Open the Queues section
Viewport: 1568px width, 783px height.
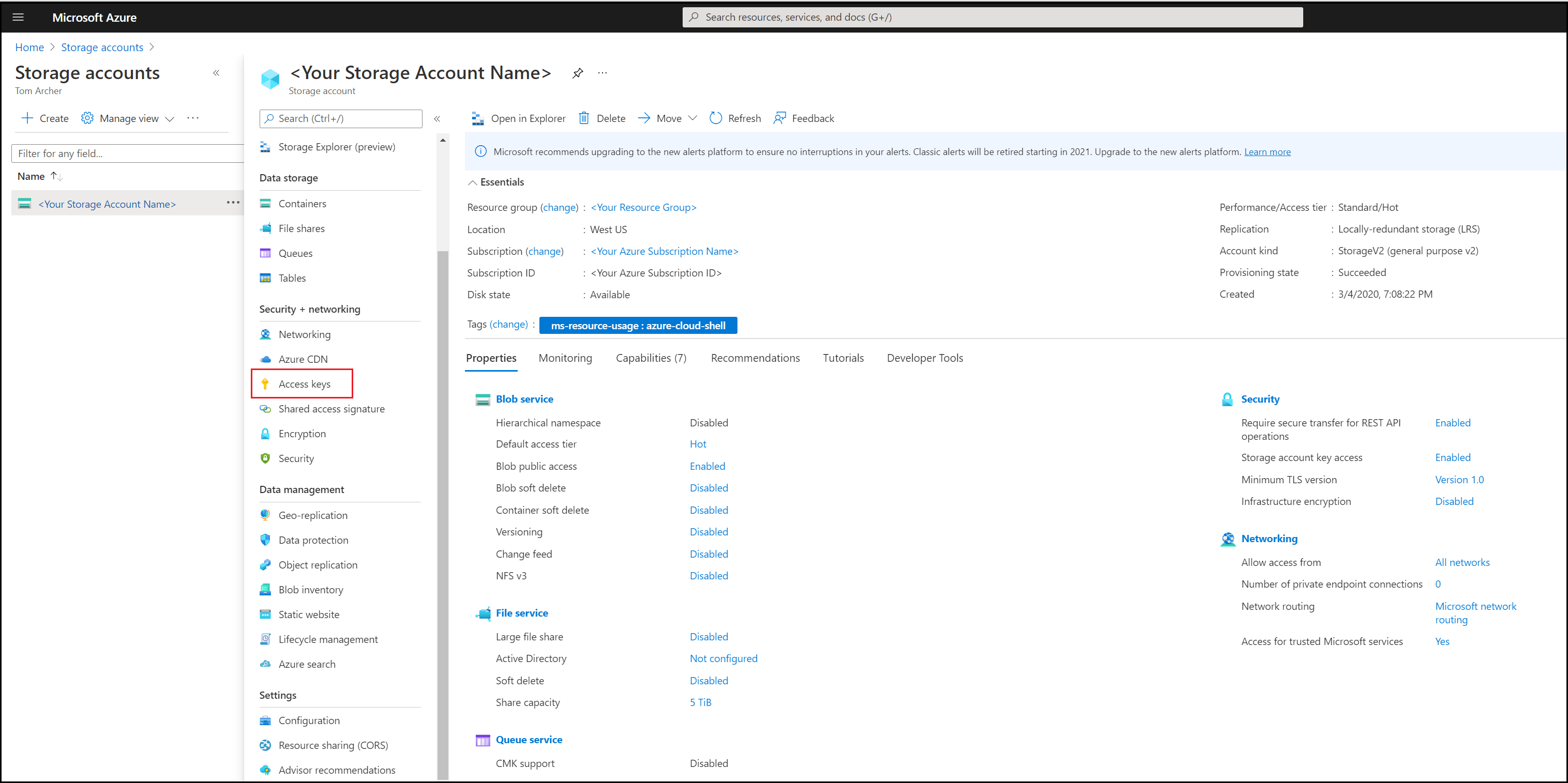point(295,253)
